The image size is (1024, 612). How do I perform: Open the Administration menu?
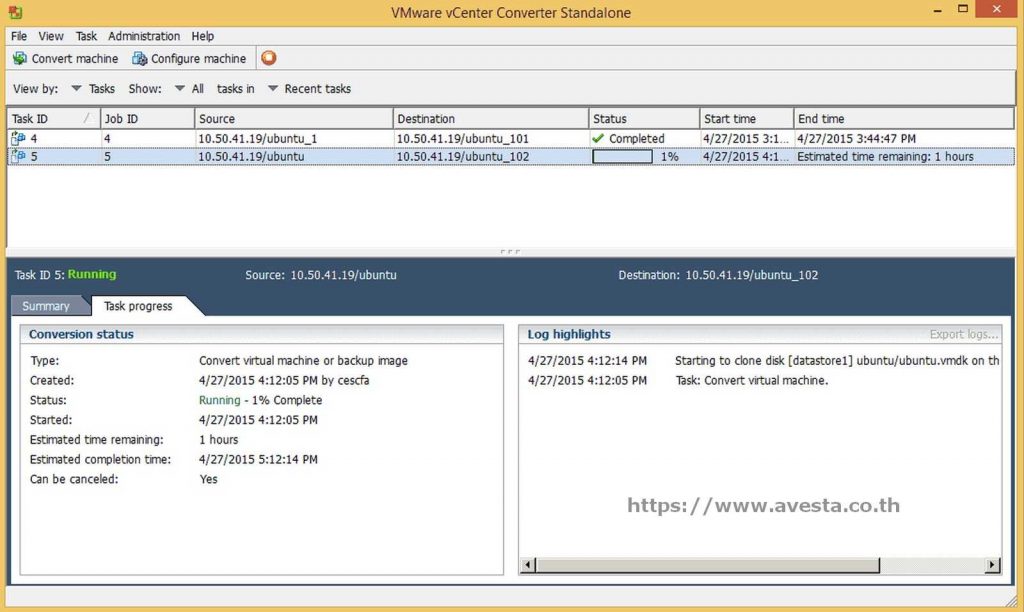point(144,36)
